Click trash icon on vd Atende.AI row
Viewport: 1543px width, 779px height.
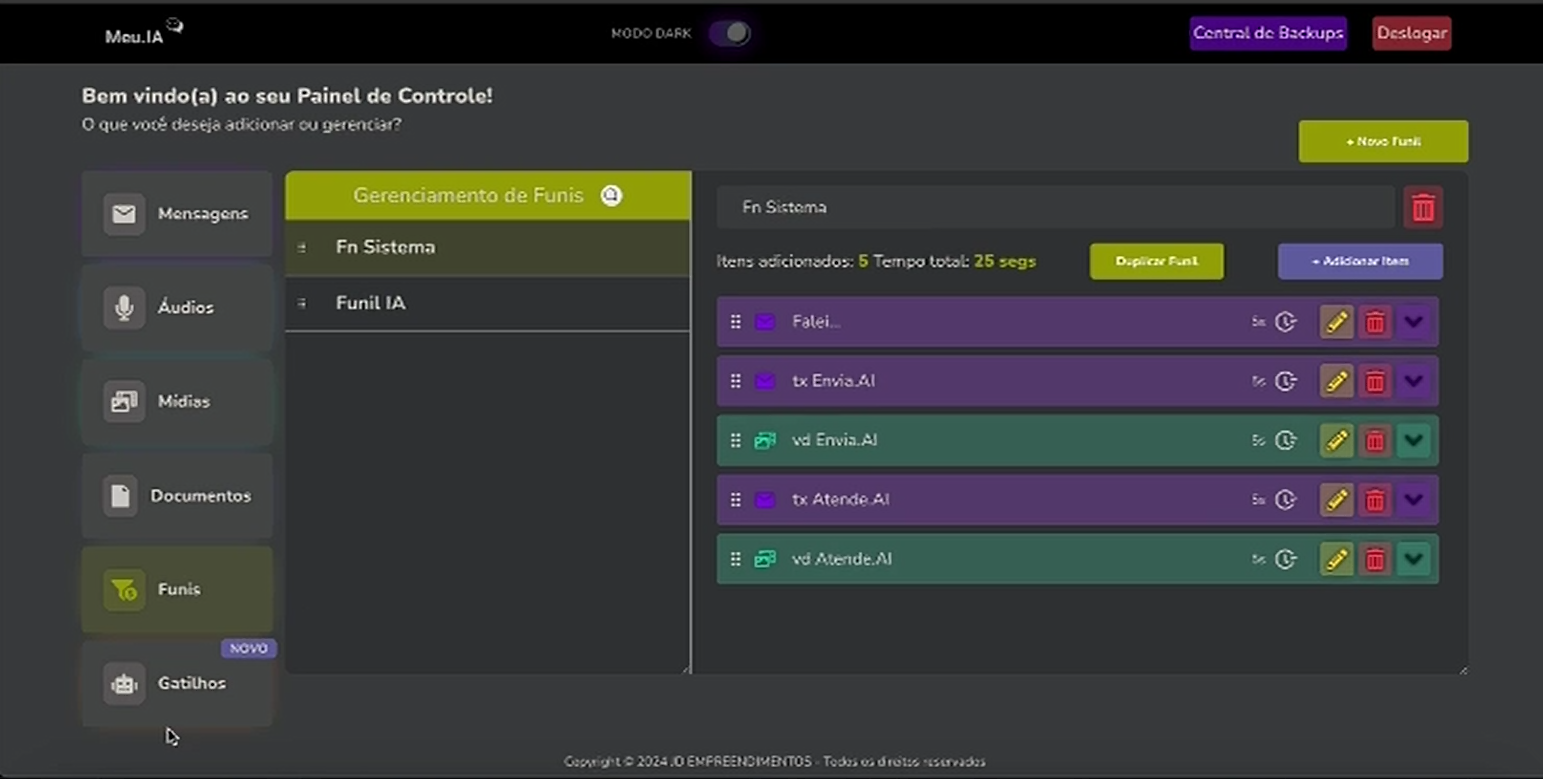click(1375, 559)
